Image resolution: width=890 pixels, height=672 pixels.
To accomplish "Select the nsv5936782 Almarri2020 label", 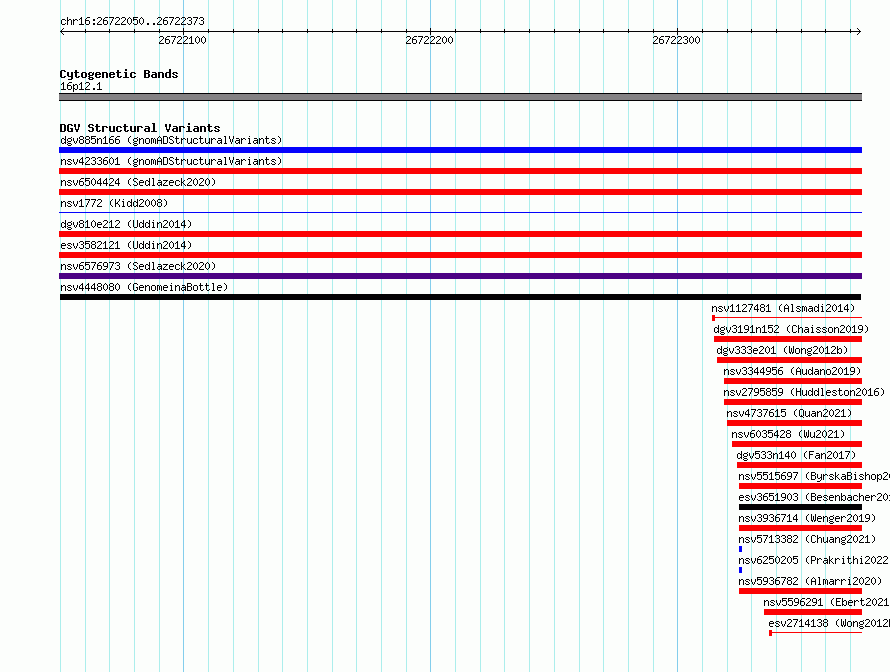I will pos(810,581).
